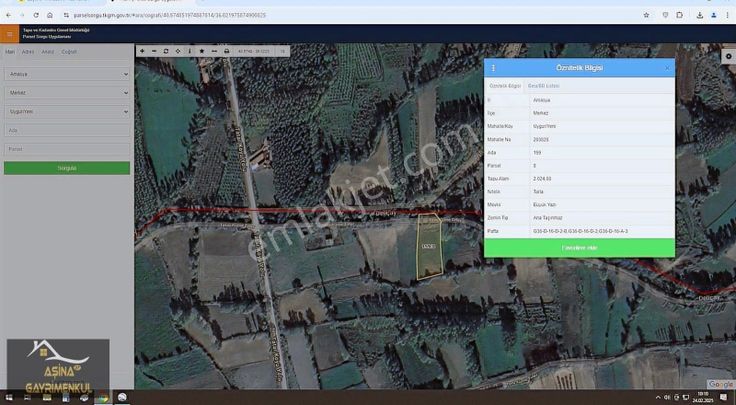Open the Merkez district dropdown
The width and height of the screenshot is (736, 405).
67,93
